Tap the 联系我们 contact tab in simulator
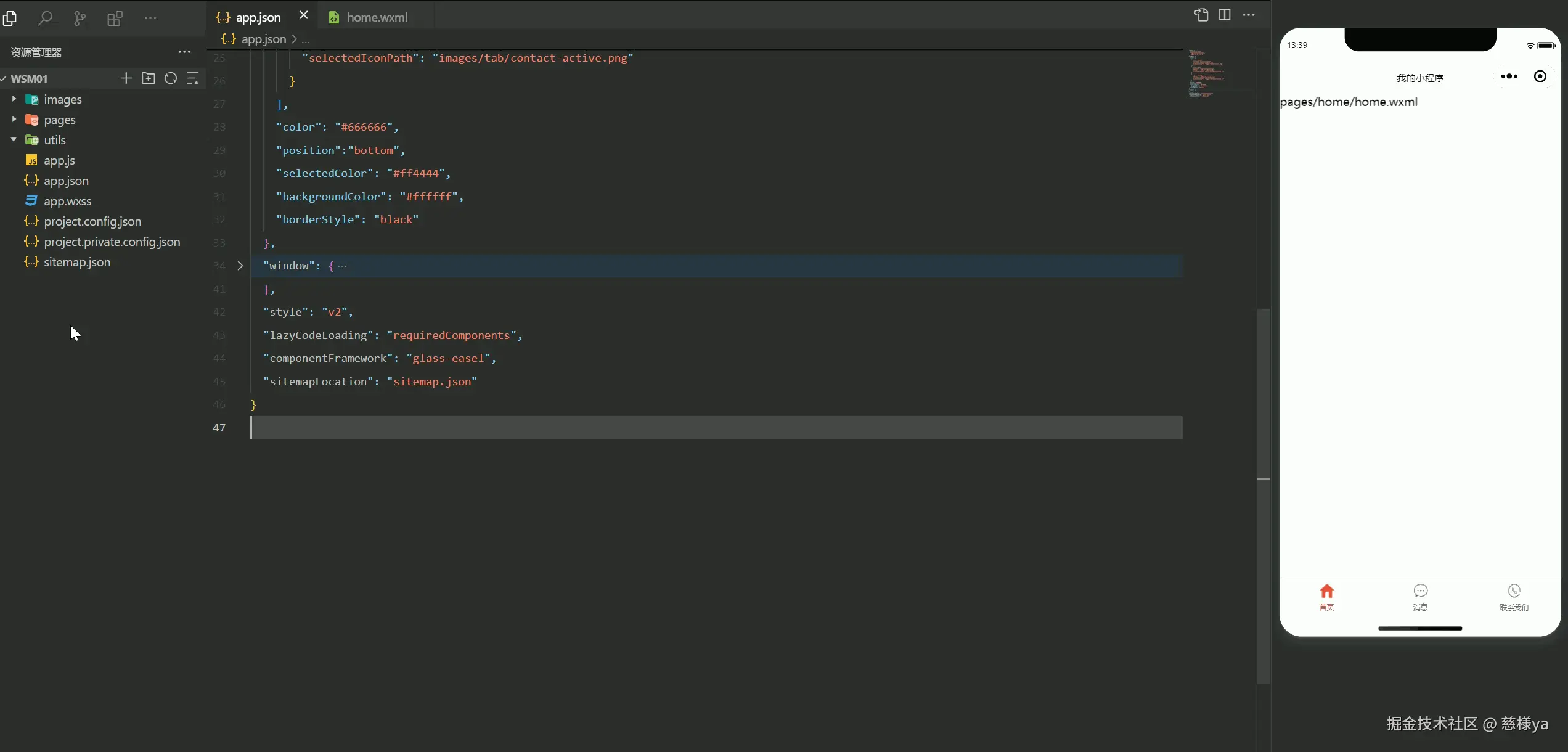This screenshot has width=1568, height=752. (1514, 597)
